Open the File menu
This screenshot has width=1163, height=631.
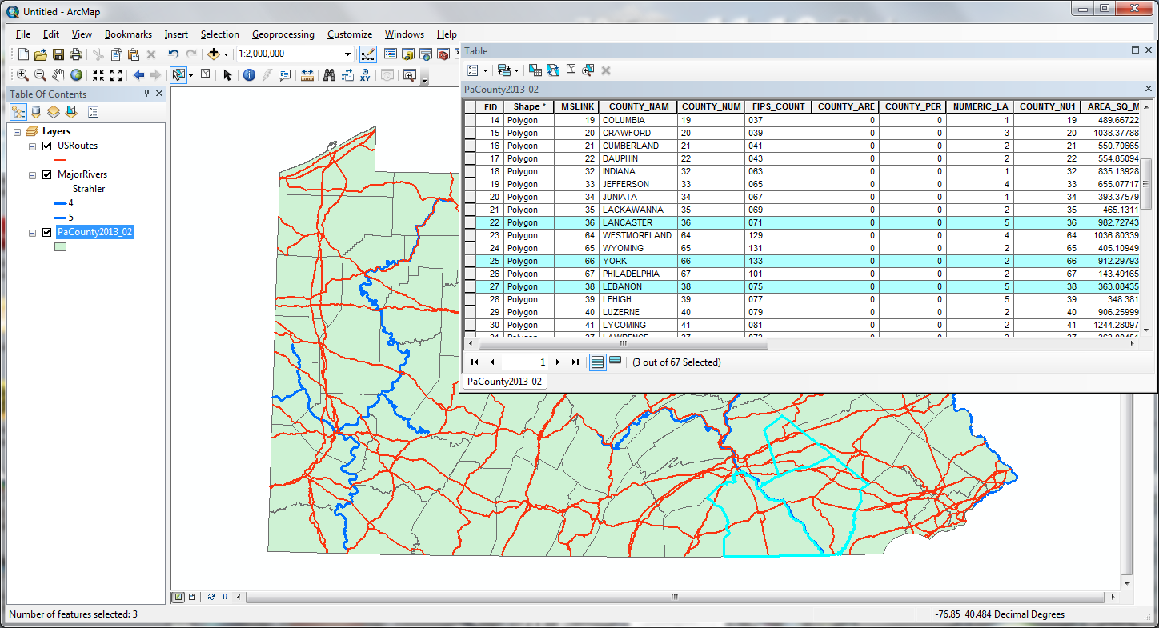[23, 35]
